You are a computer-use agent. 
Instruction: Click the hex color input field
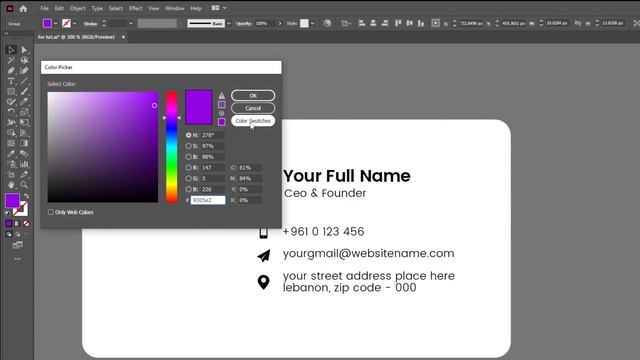click(208, 200)
